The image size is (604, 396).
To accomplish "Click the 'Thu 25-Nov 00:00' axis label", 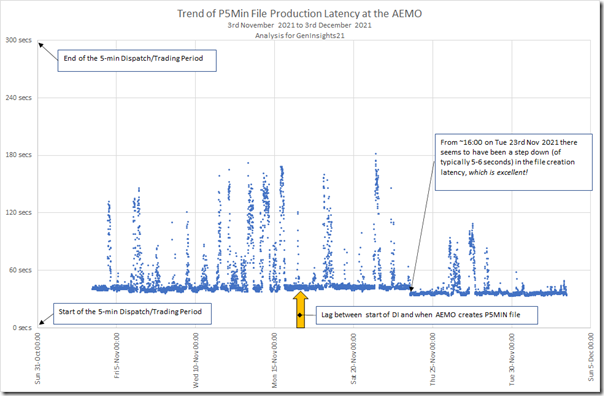I will 433,360.
